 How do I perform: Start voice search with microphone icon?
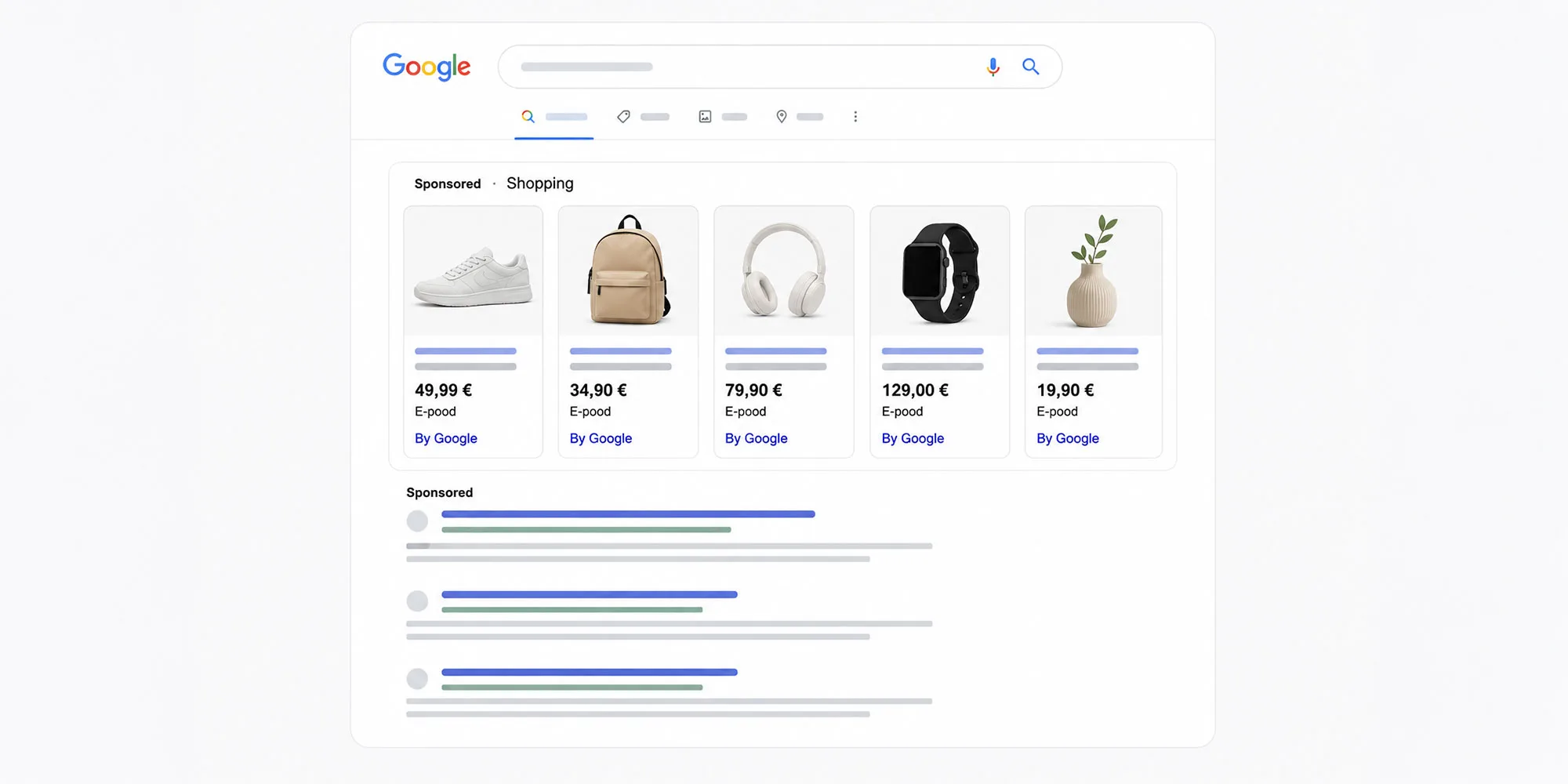click(x=993, y=67)
